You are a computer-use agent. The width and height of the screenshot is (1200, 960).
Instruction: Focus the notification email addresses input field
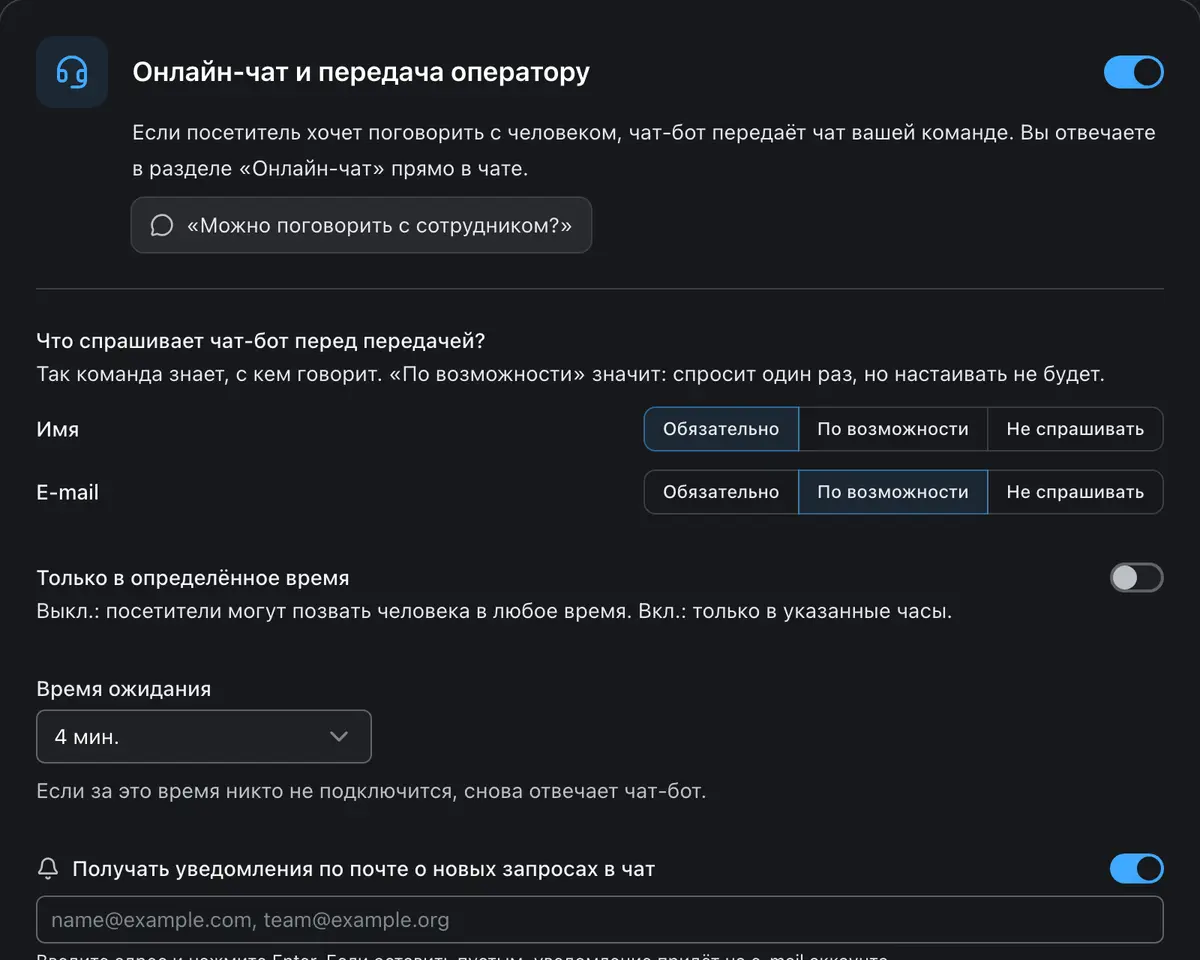600,920
